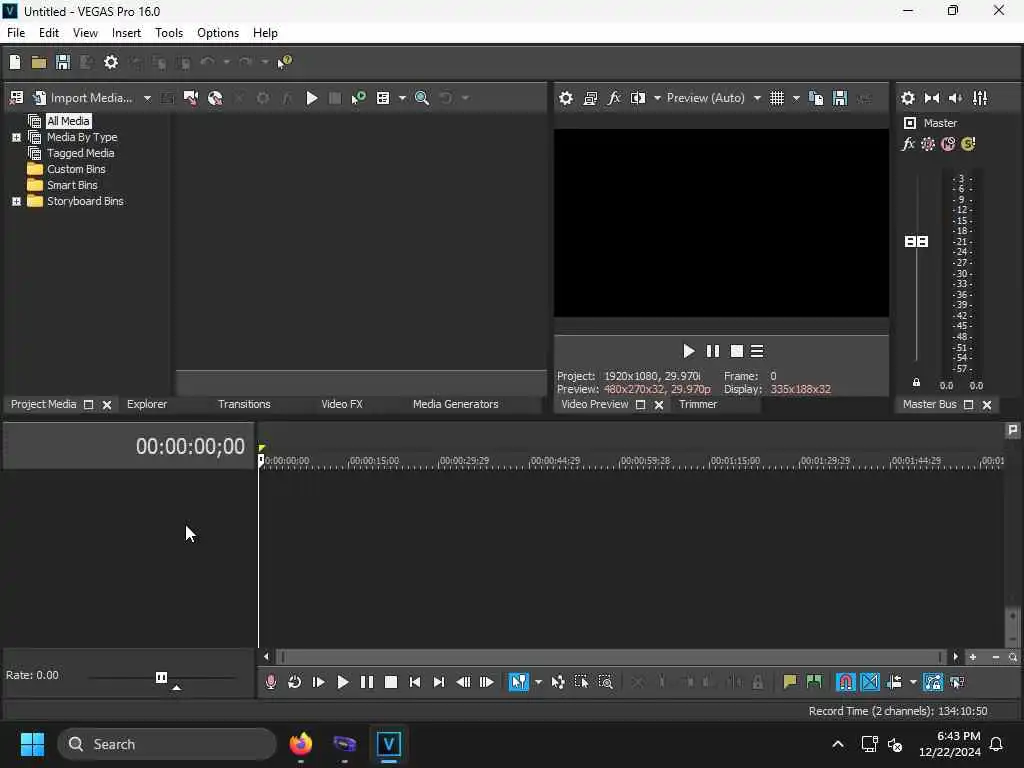Switch to the Video FX tab
1024x768 pixels.
pyautogui.click(x=342, y=404)
